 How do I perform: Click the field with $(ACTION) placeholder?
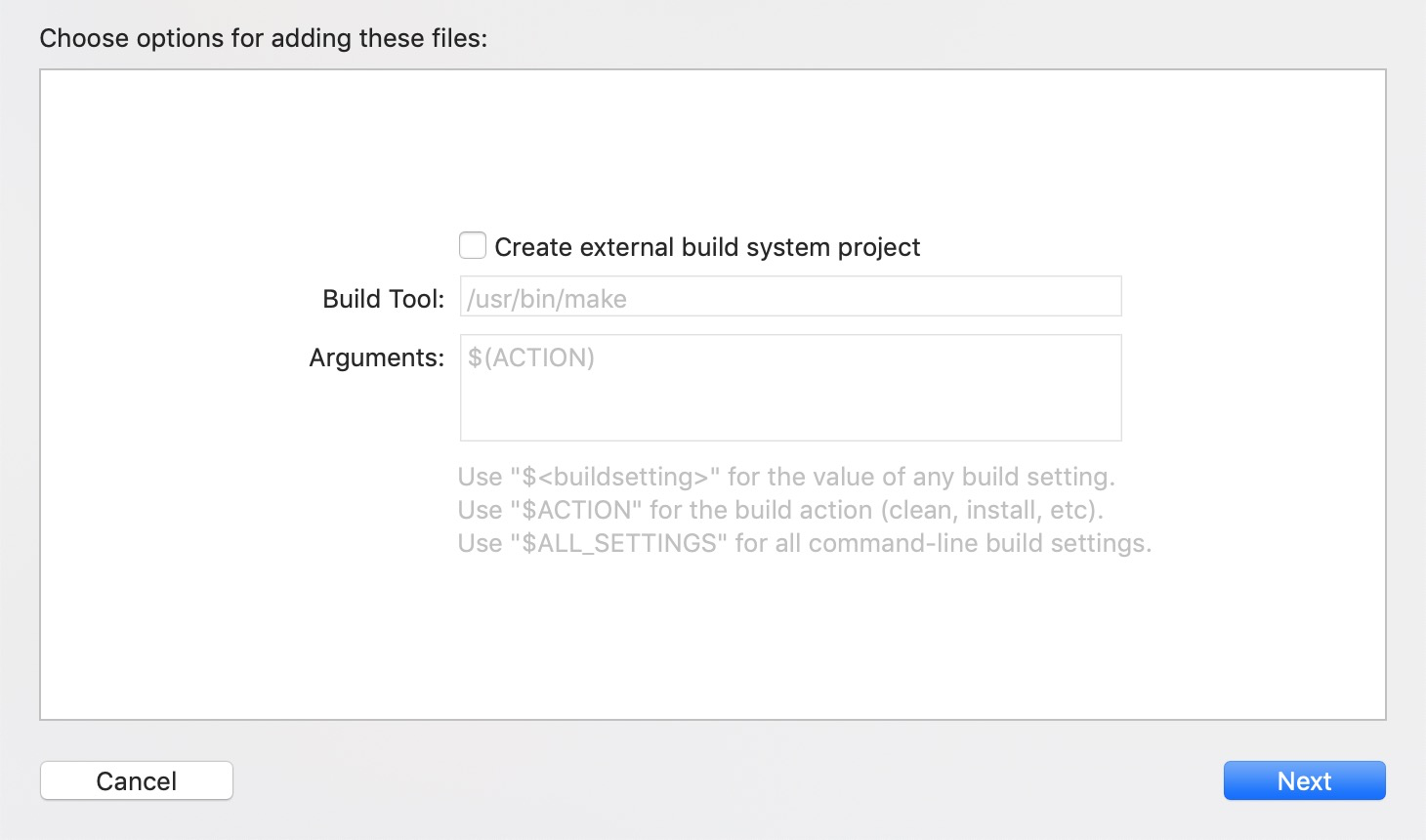tap(790, 388)
